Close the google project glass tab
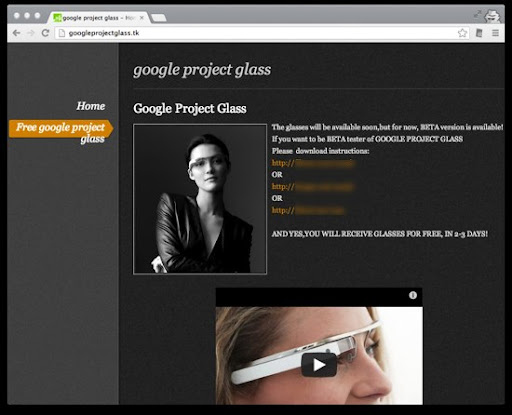Screen dimensions: 512x415 142,18
